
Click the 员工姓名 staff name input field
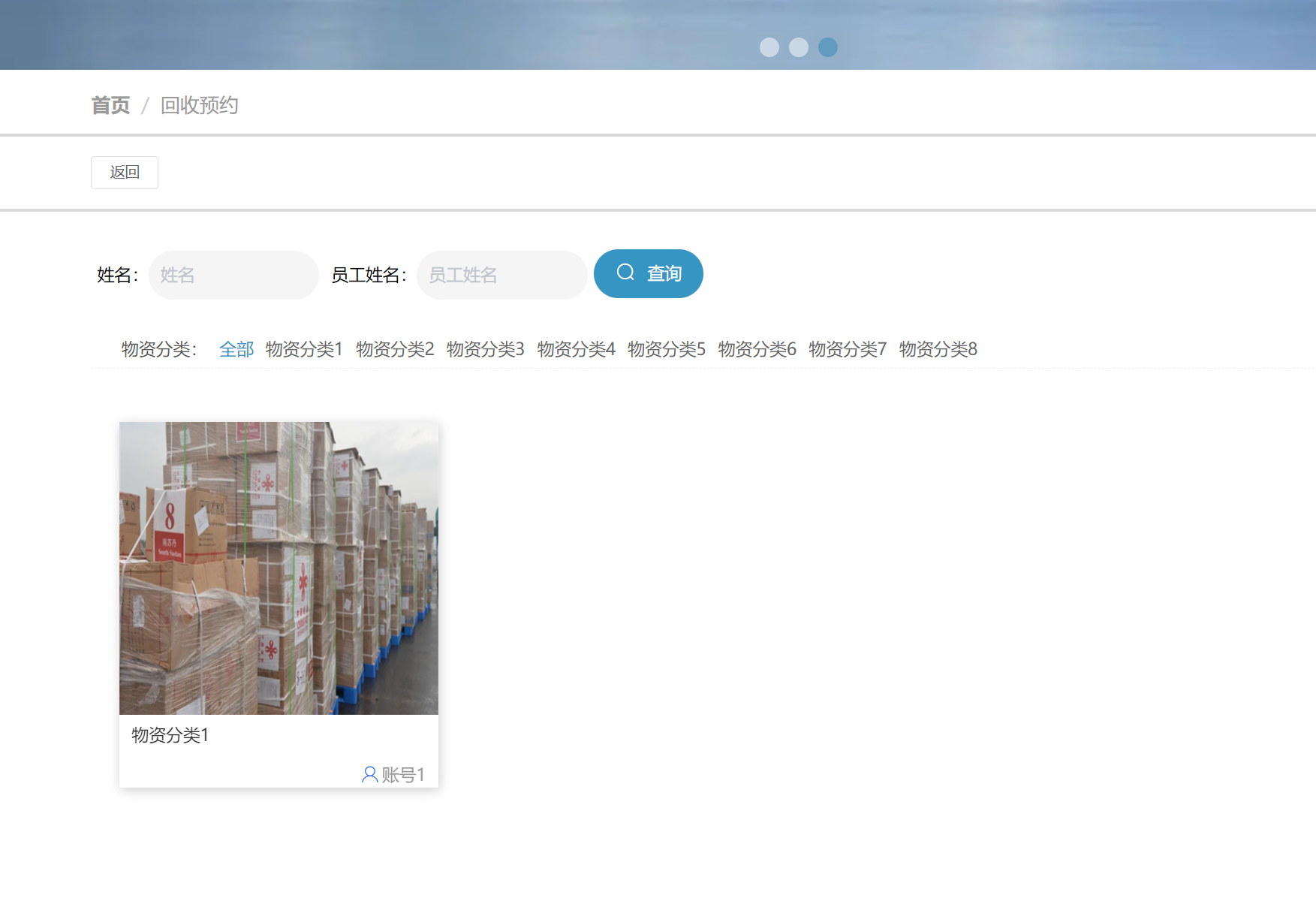(x=501, y=275)
